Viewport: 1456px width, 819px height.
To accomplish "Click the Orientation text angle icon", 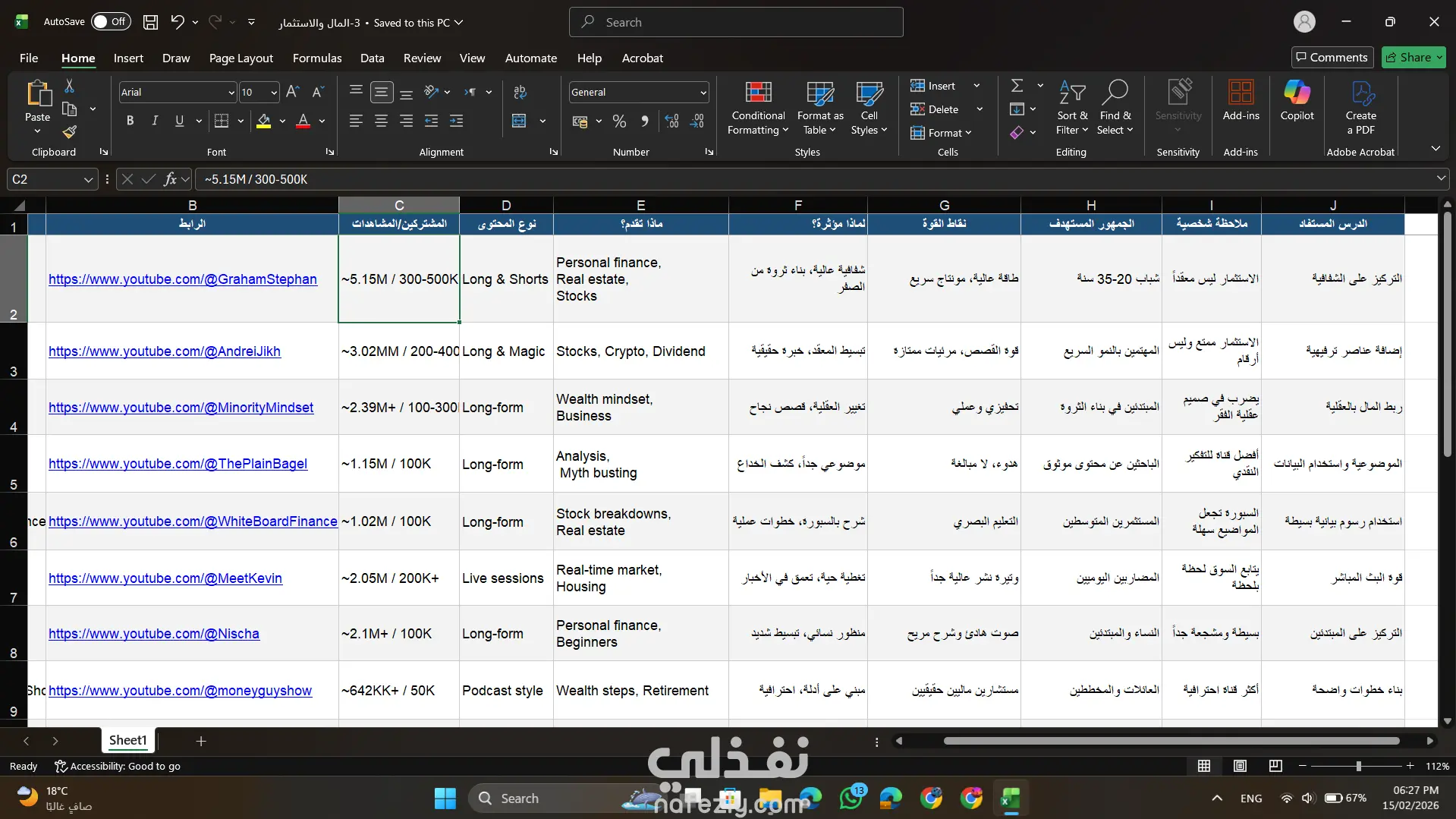I will pyautogui.click(x=432, y=92).
